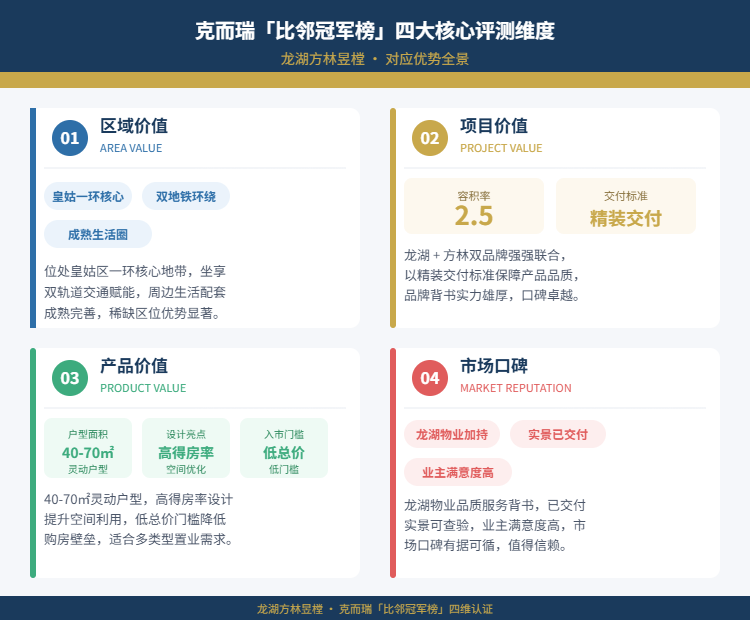Click the PROJECT VALUE subtitle
Screen dimensions: 750x620
pyautogui.click(x=501, y=148)
